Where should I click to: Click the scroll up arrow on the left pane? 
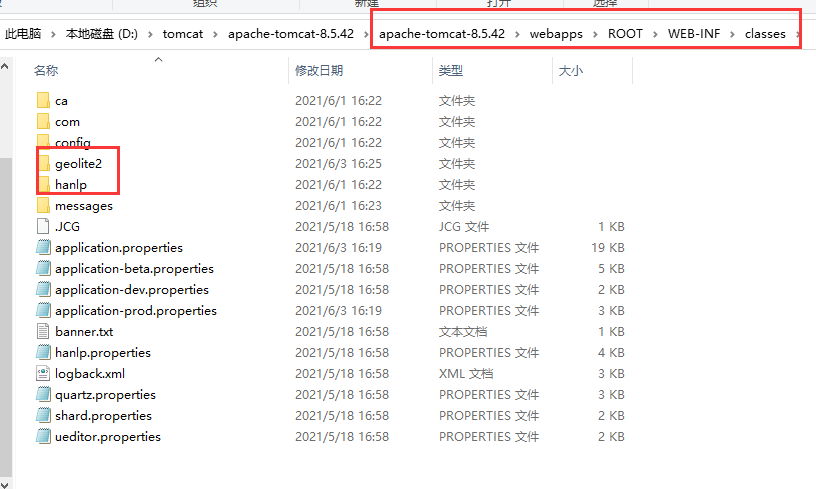pyautogui.click(x=5, y=66)
